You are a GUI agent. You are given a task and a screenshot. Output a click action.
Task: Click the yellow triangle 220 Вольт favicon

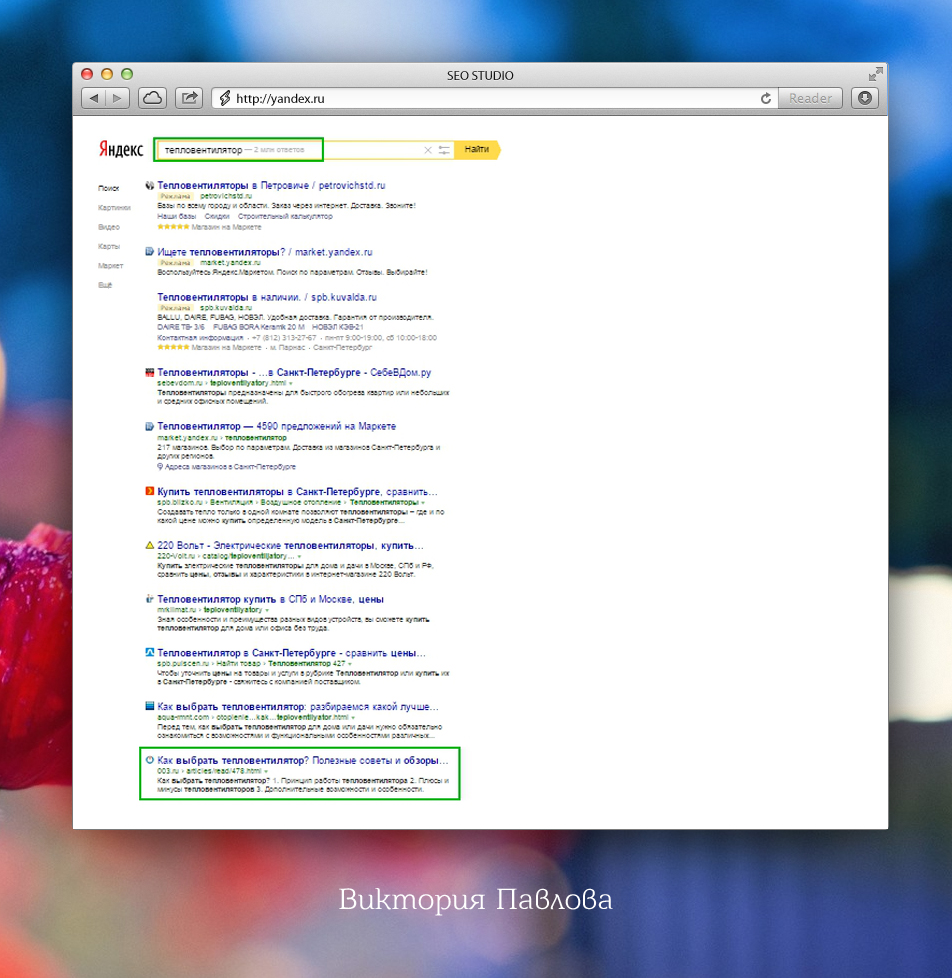pyautogui.click(x=150, y=545)
